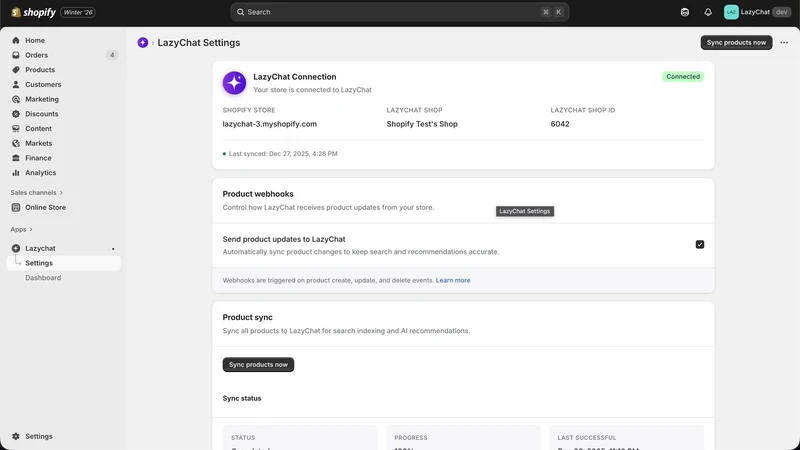Open the Sidekick icon beside the bell
The width and height of the screenshot is (800, 450).
point(685,12)
